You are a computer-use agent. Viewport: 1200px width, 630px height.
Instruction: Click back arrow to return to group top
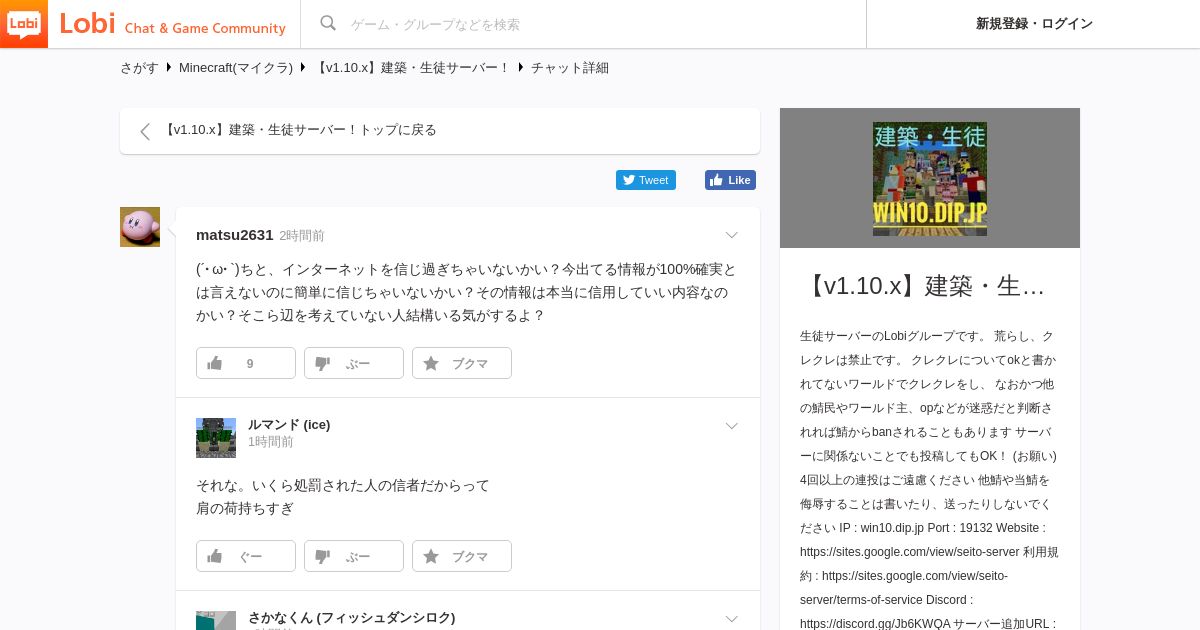tap(145, 131)
